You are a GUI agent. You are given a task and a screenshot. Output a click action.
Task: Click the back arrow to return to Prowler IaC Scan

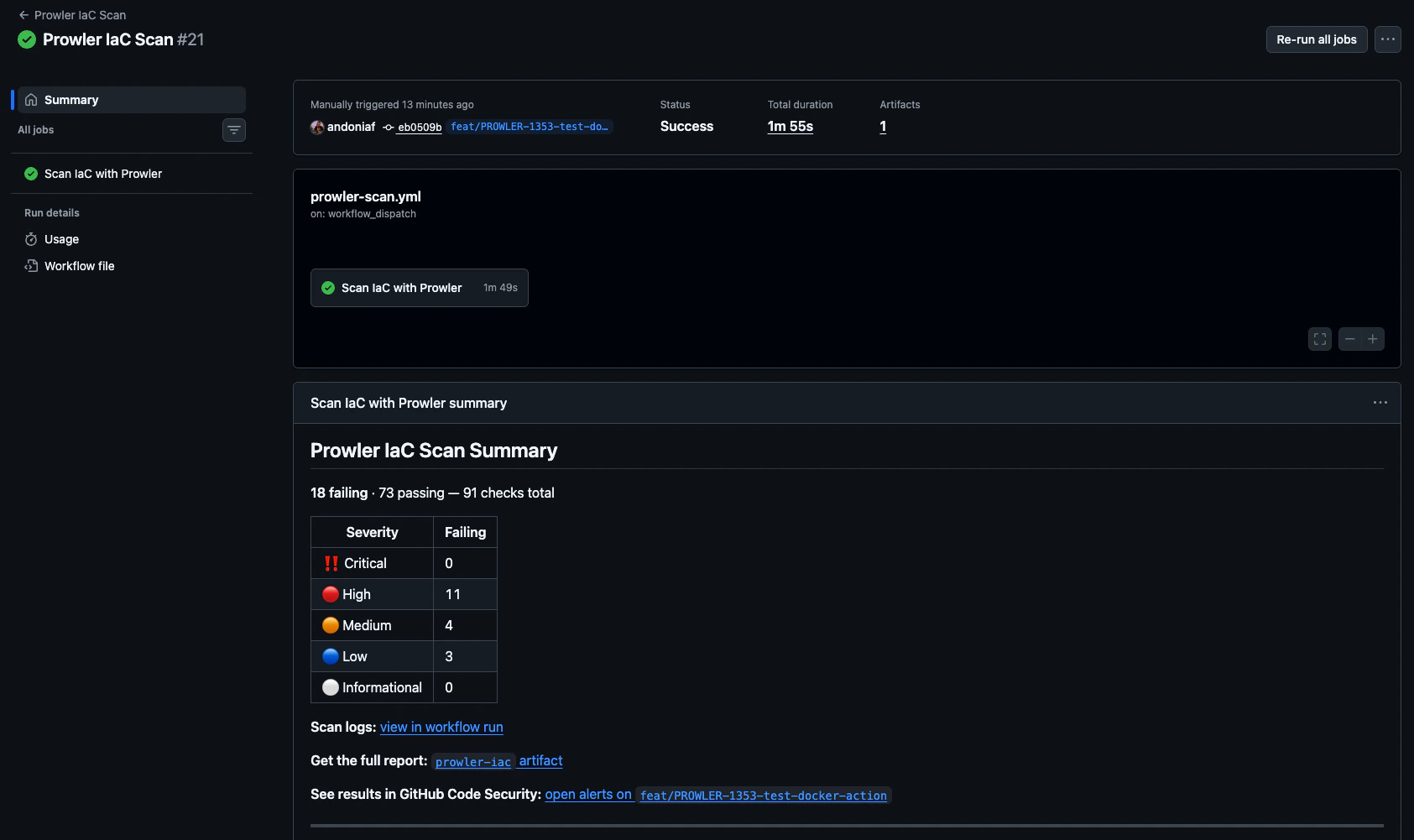coord(23,14)
